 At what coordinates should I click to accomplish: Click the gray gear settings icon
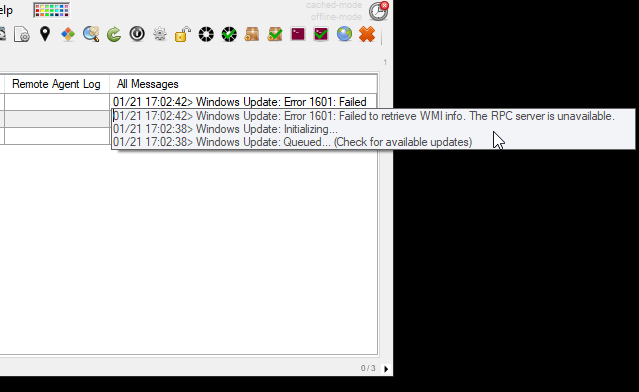[x=160, y=34]
